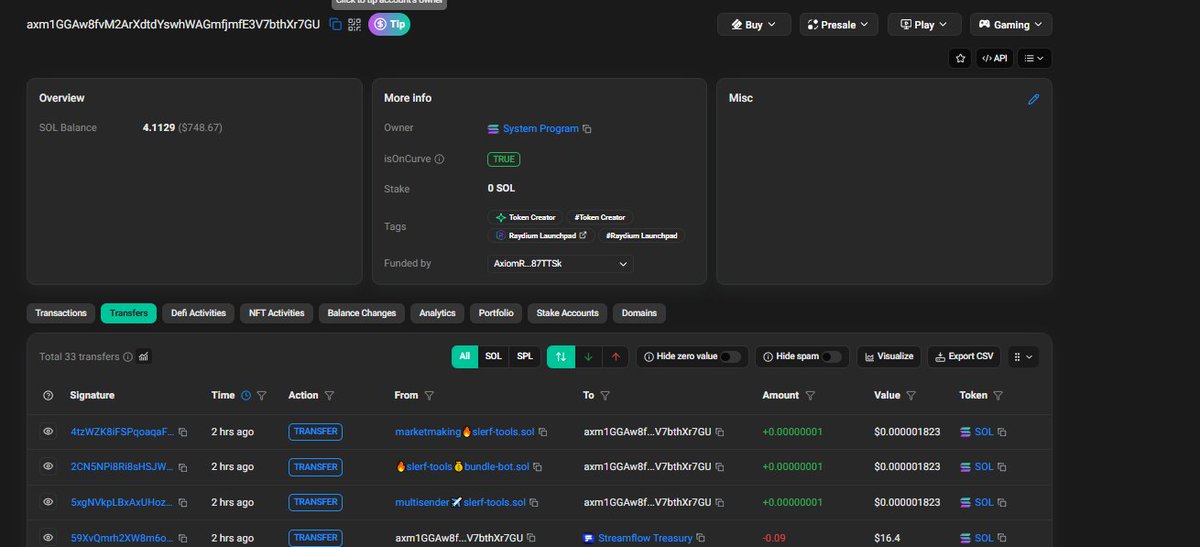The height and width of the screenshot is (547, 1200).
Task: Open the Play dropdown
Action: (924, 25)
